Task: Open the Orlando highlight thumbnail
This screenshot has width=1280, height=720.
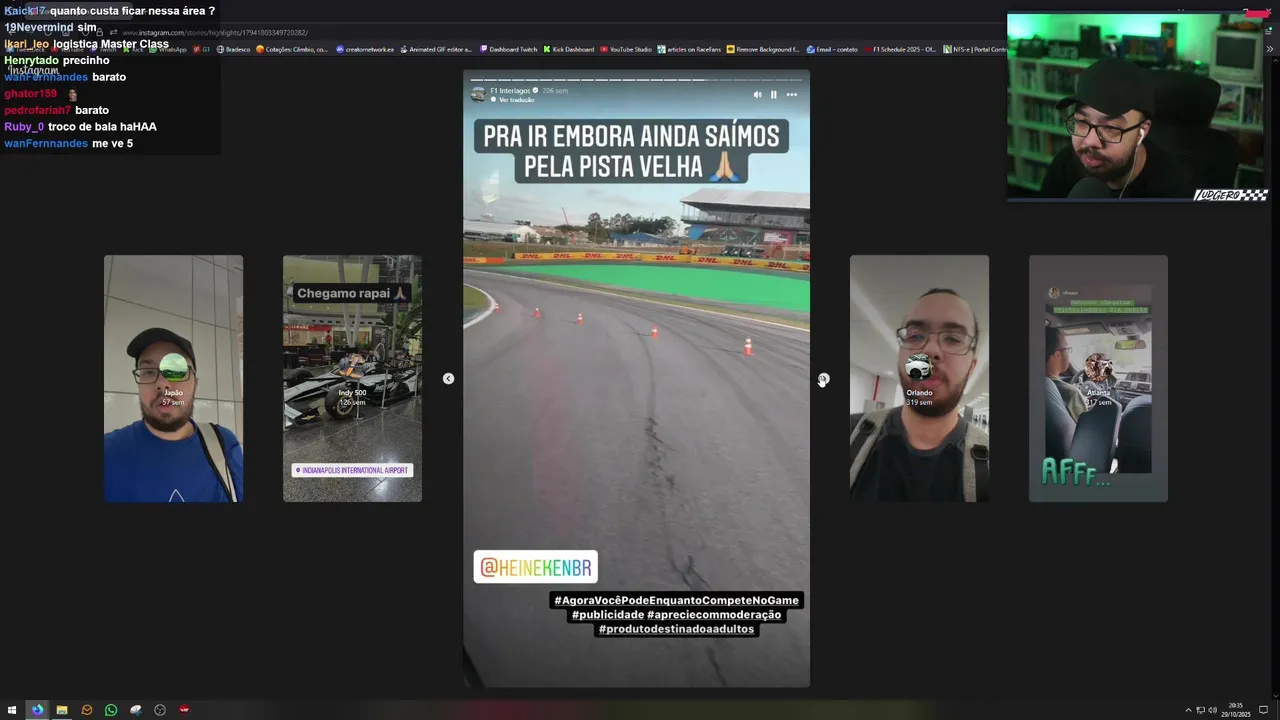Action: 919,378
